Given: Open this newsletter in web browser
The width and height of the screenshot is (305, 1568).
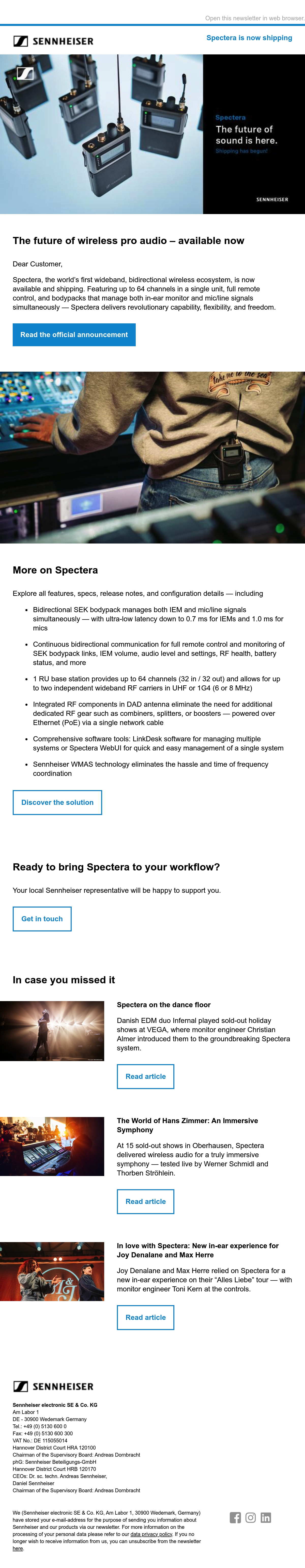Looking at the screenshot, I should 254,18.
